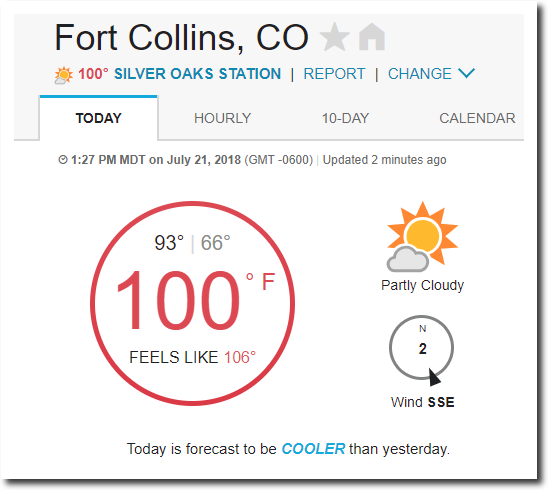Image resolution: width=548 pixels, height=490 pixels.
Task: Click the Fort Collins, CO heading
Action: 181,38
